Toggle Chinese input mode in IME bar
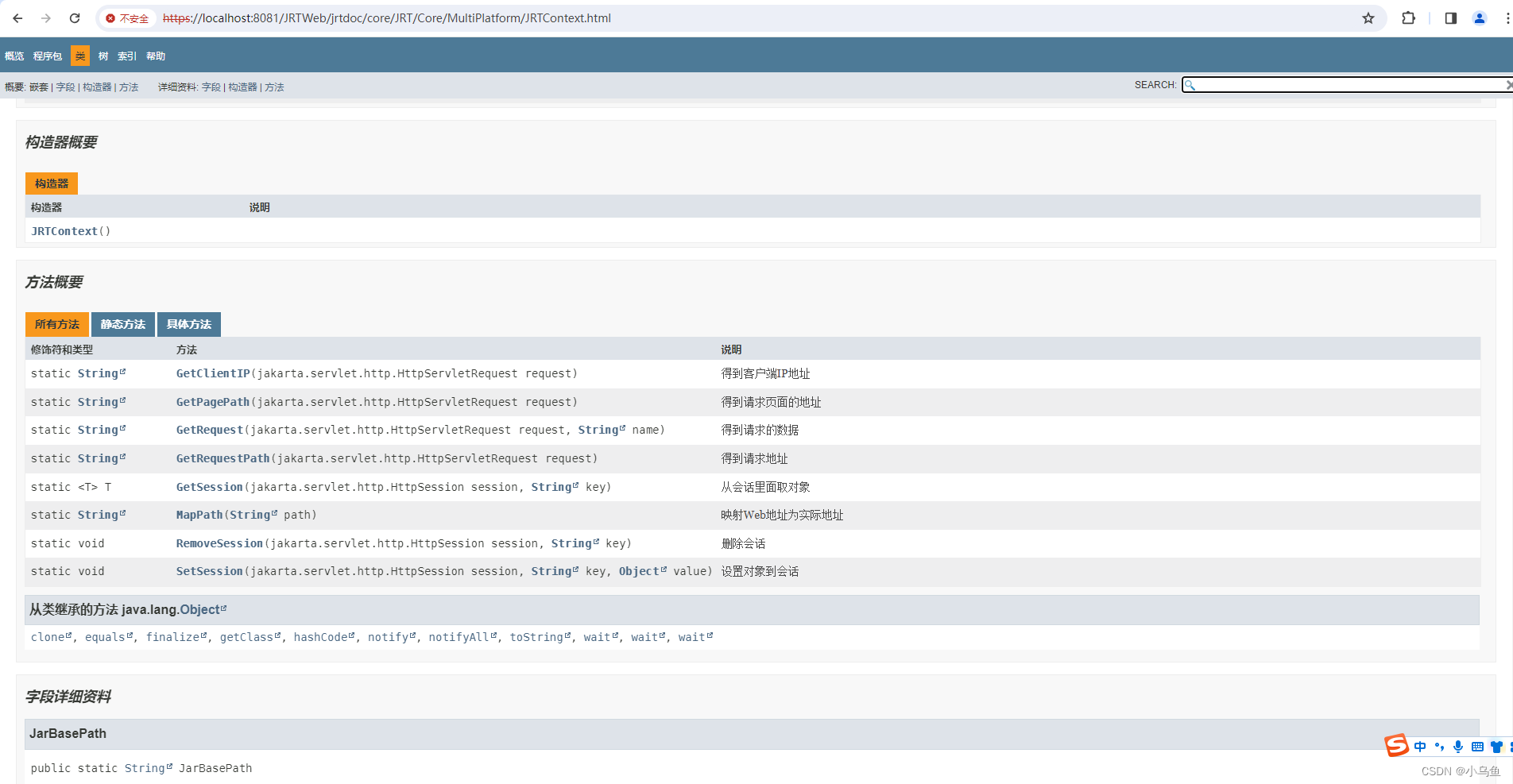This screenshot has width=1513, height=784. [x=1420, y=747]
